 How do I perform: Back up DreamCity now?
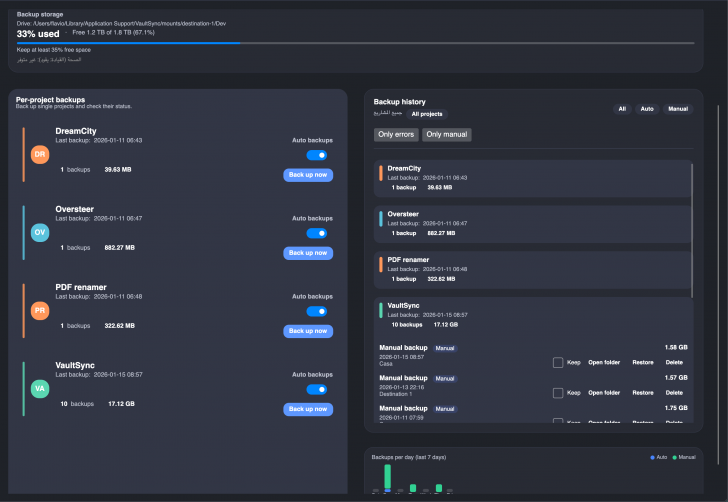pos(308,175)
